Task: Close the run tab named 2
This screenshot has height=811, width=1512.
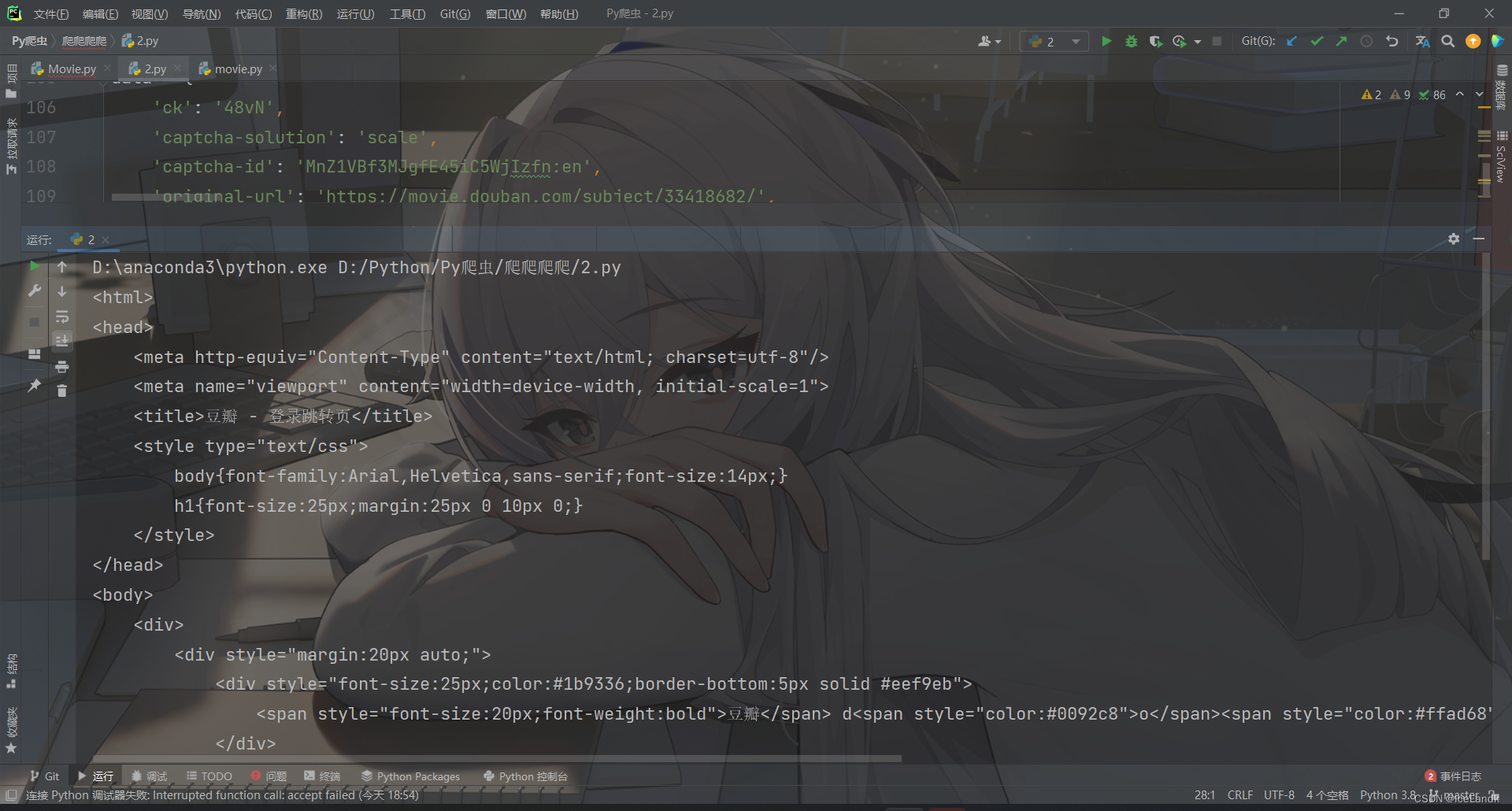Action: point(106,240)
